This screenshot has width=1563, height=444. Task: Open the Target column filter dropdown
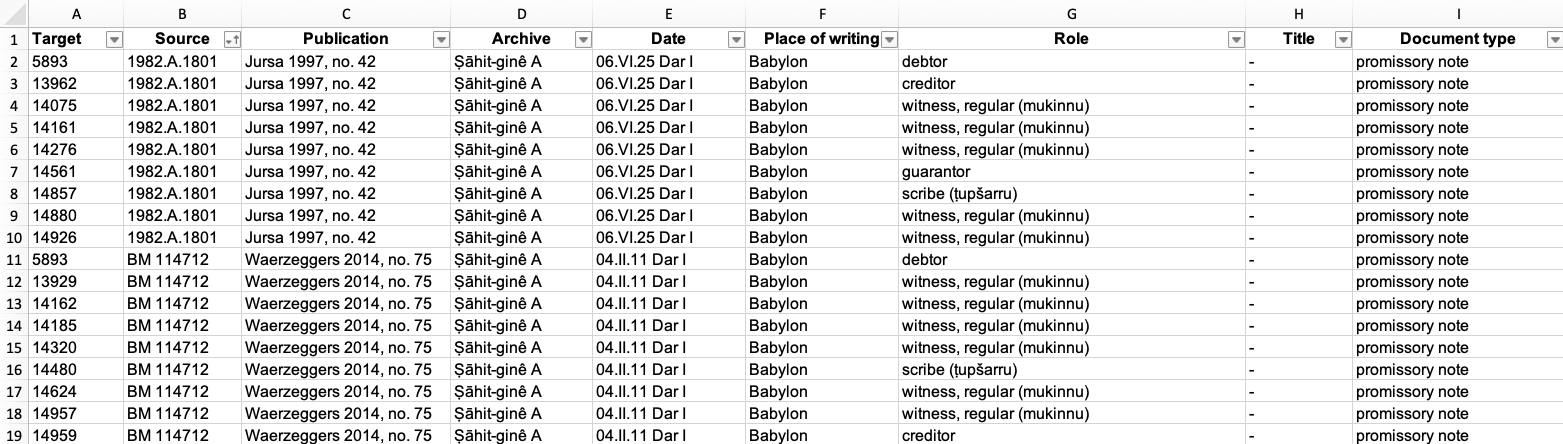114,39
